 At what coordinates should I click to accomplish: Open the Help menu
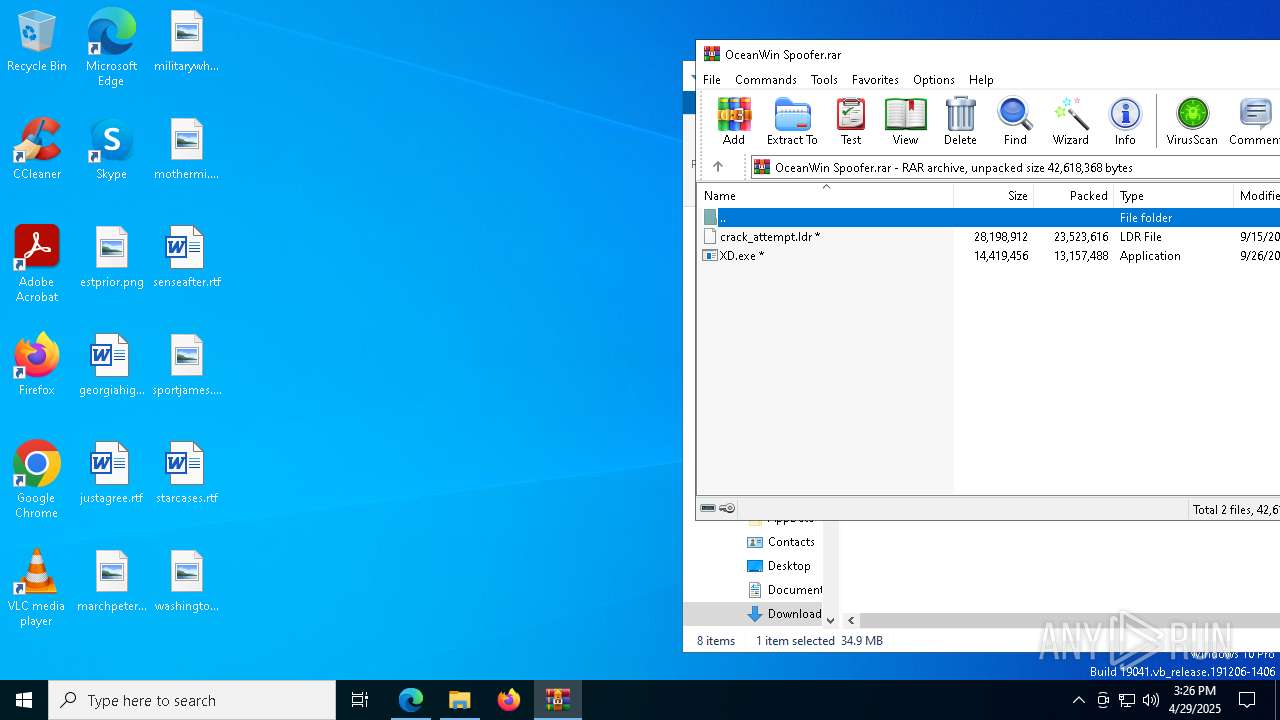point(981,79)
